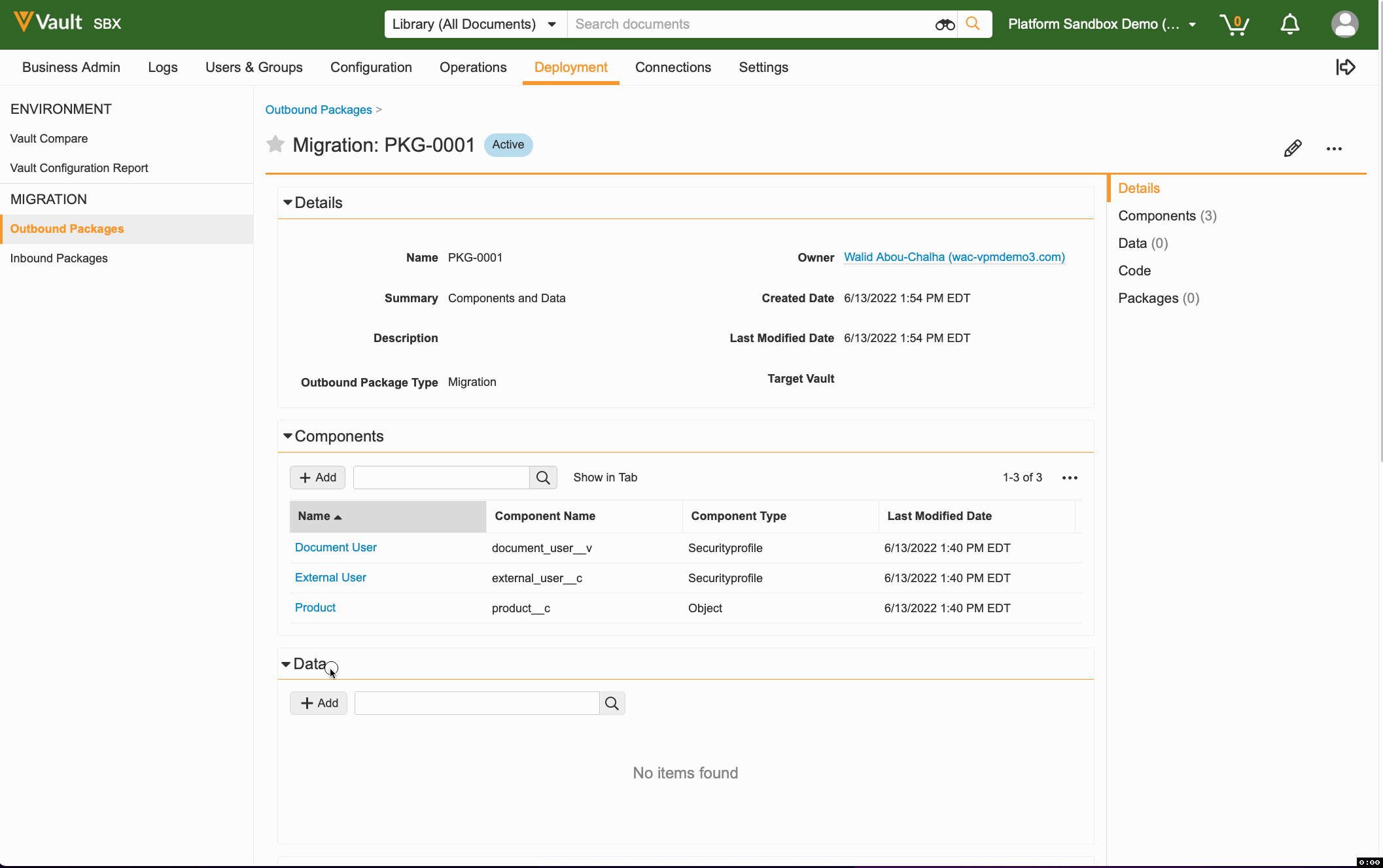Collapse the Details section
Screen dimensions: 1383x868
[x=288, y=203]
